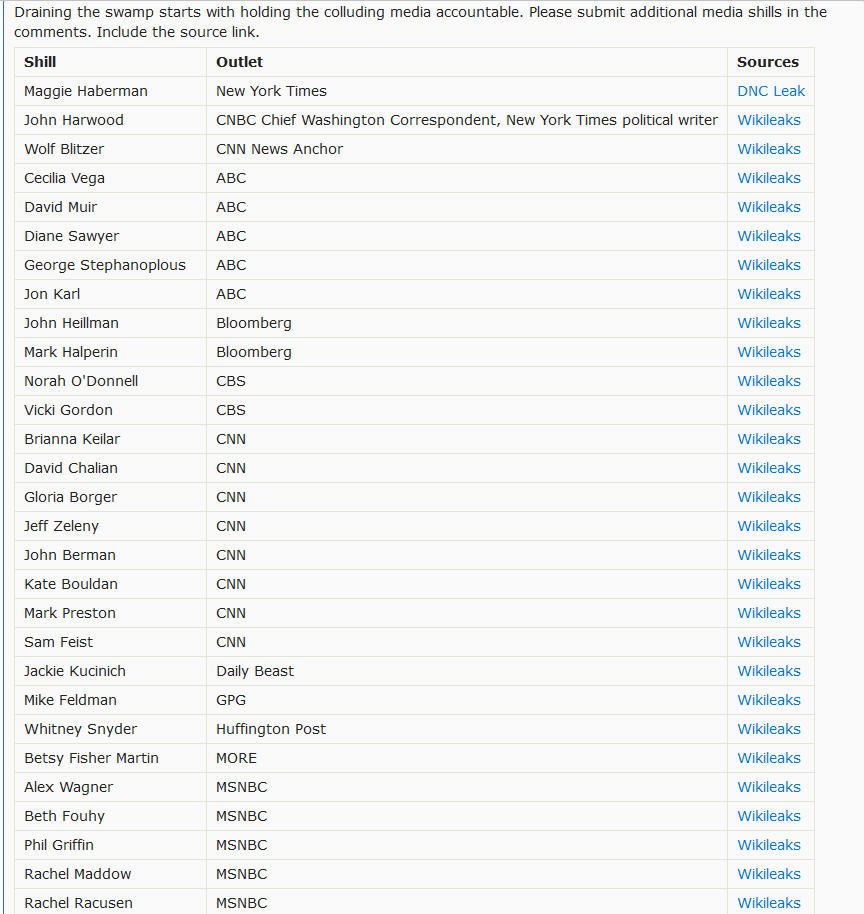Click the Shill column header

pyautogui.click(x=40, y=62)
